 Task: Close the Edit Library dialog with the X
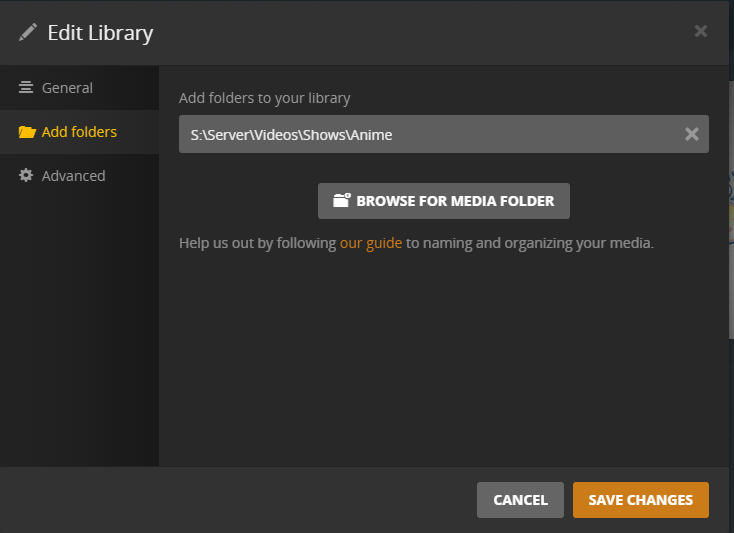[x=701, y=31]
